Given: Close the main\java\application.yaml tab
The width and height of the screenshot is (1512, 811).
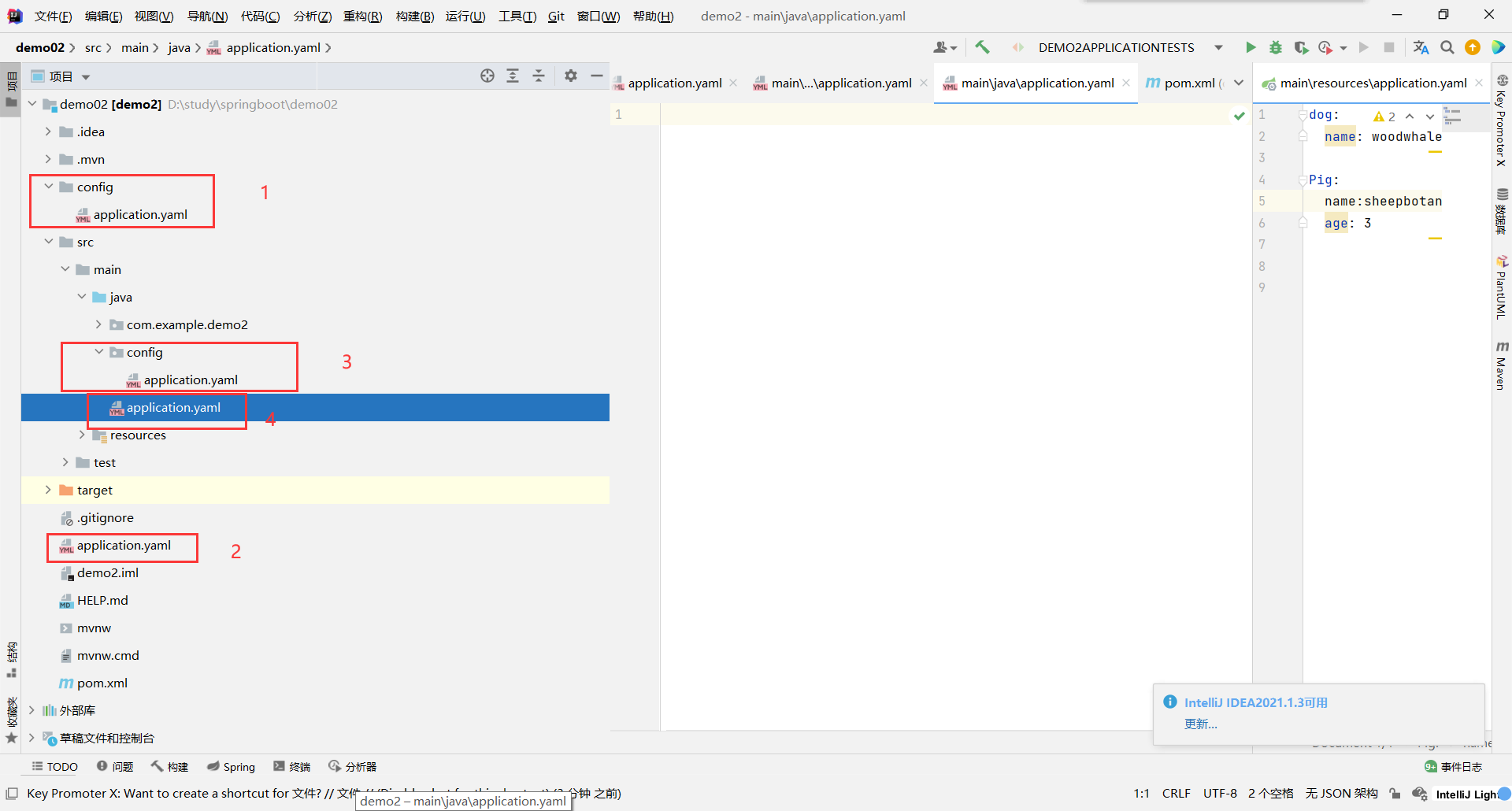Looking at the screenshot, I should point(1126,83).
